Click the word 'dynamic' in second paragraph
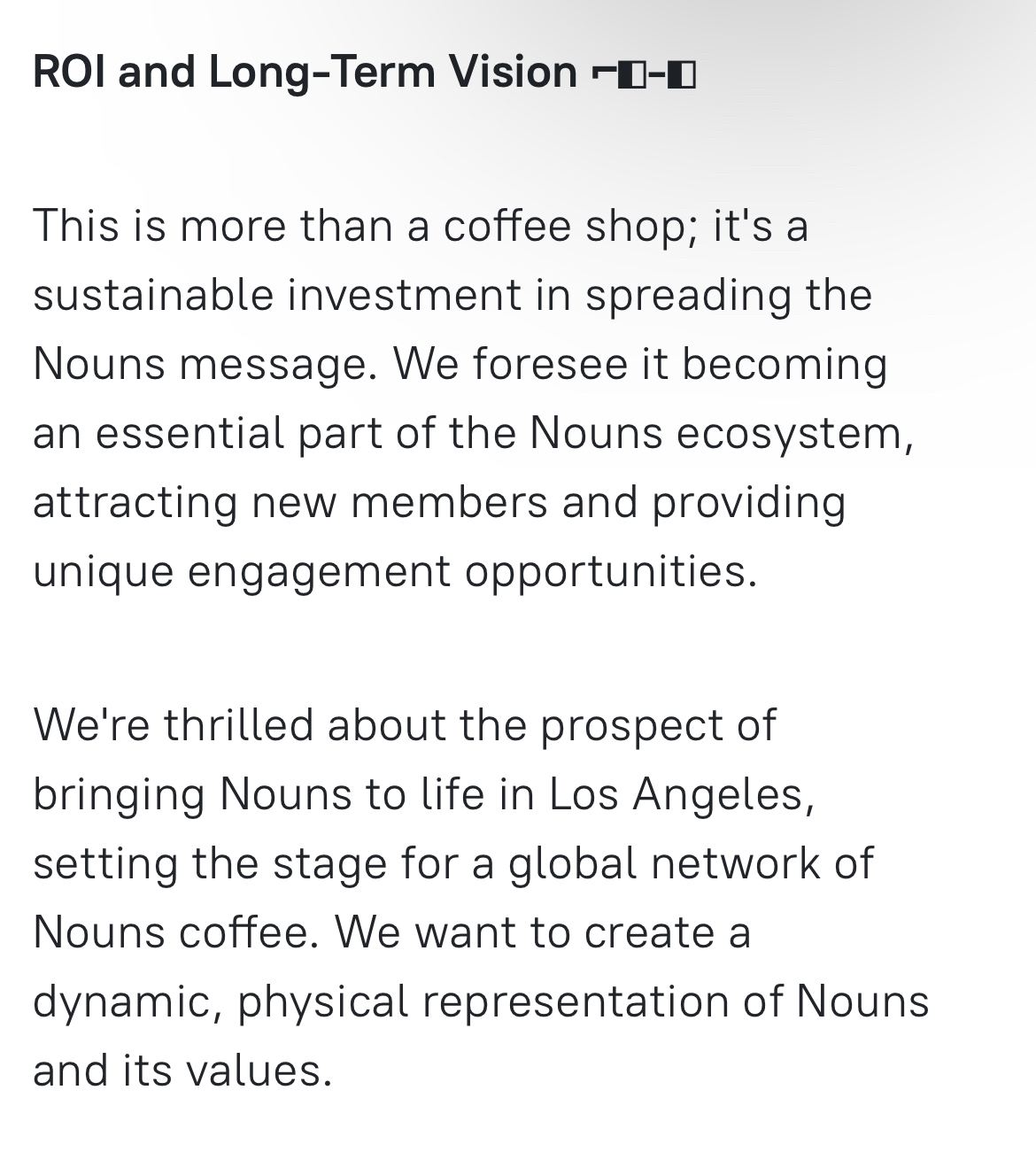Screen dimensions: 1036x1175 (x=121, y=1002)
